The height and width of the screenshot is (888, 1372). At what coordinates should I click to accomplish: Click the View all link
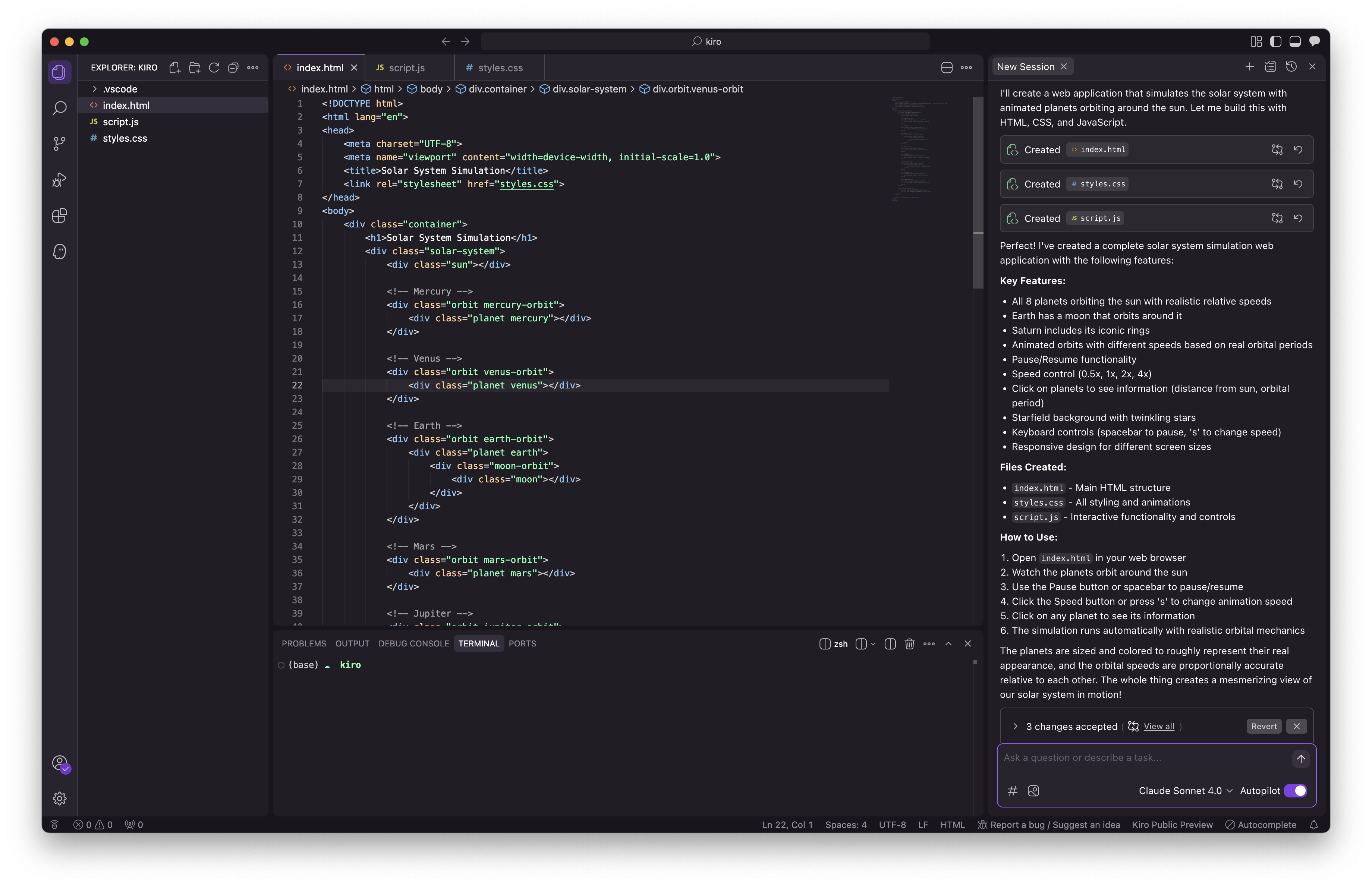(1159, 726)
